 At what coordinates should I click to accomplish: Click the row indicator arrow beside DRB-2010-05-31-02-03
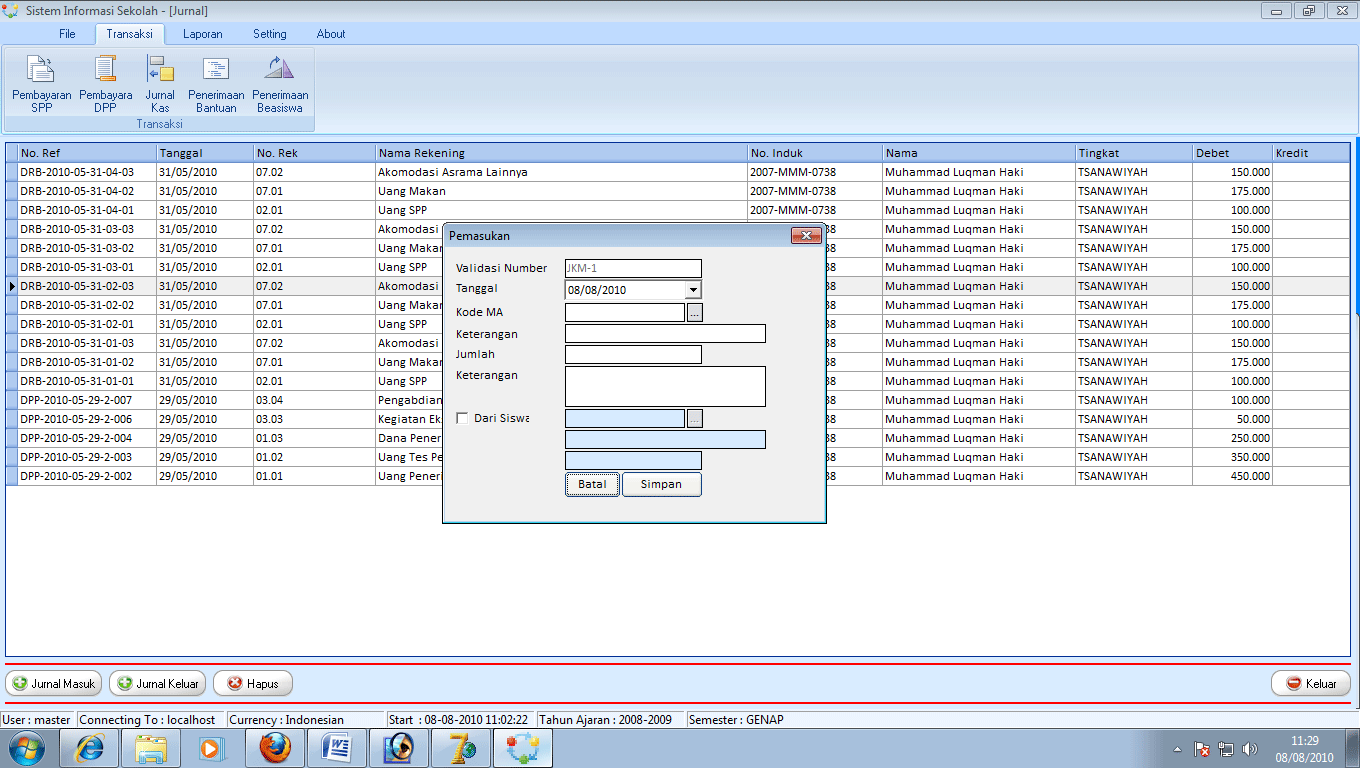click(x=12, y=286)
